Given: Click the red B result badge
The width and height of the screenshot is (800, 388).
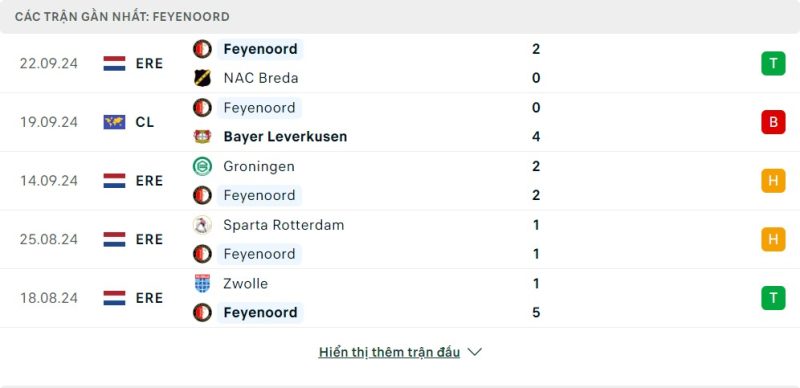Looking at the screenshot, I should coord(773,122).
